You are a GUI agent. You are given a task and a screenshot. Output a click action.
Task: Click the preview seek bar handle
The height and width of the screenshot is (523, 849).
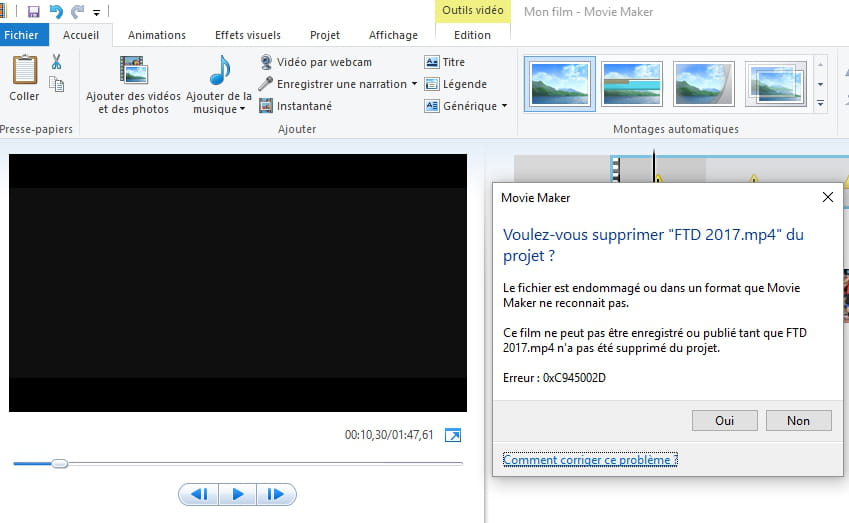coord(60,463)
